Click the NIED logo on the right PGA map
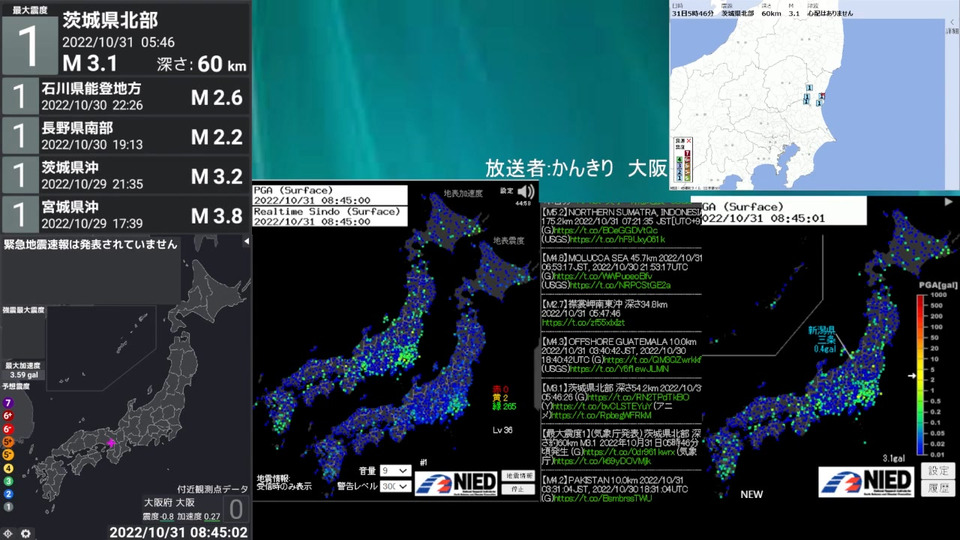 click(866, 482)
